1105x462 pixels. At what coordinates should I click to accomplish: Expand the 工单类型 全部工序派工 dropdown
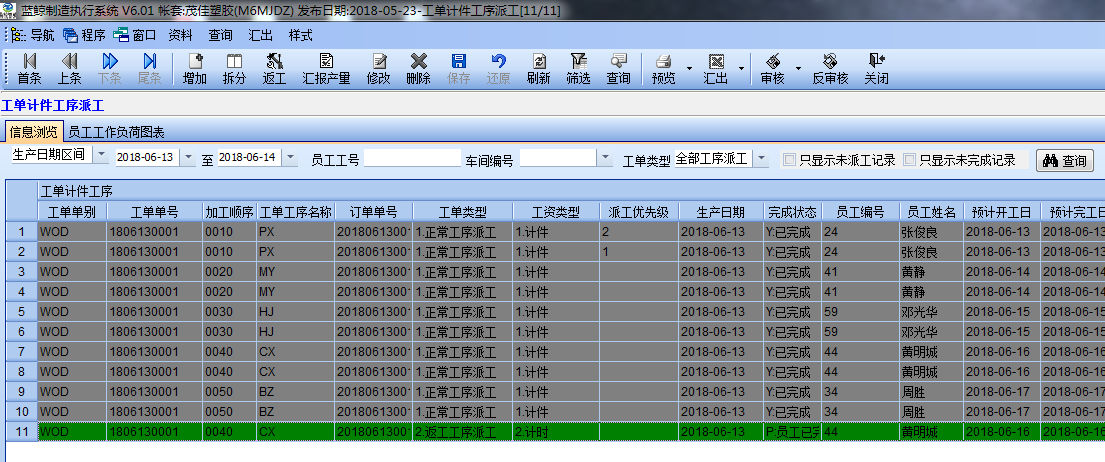(761, 159)
